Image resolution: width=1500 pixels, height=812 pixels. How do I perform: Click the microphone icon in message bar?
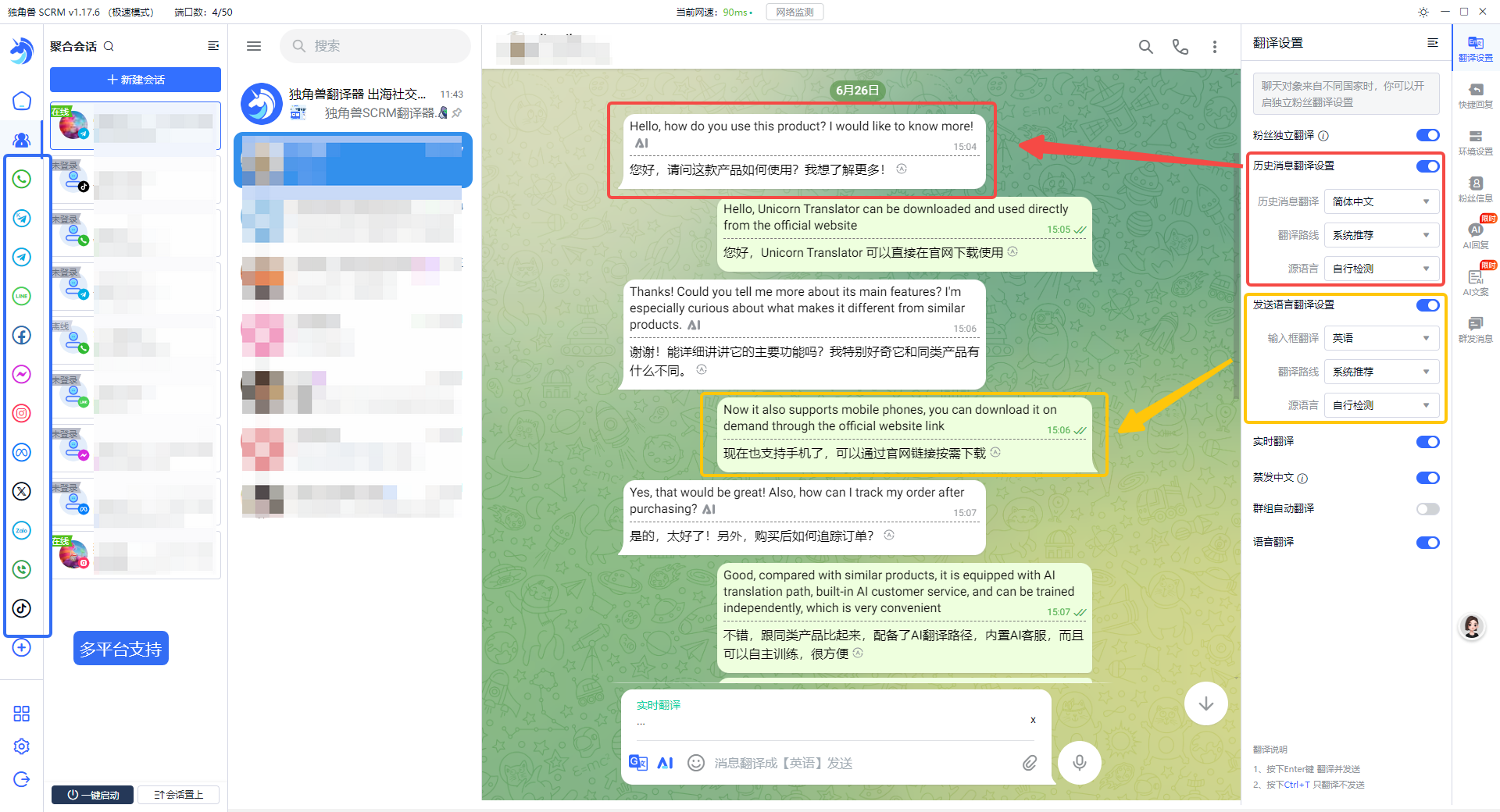coord(1079,763)
